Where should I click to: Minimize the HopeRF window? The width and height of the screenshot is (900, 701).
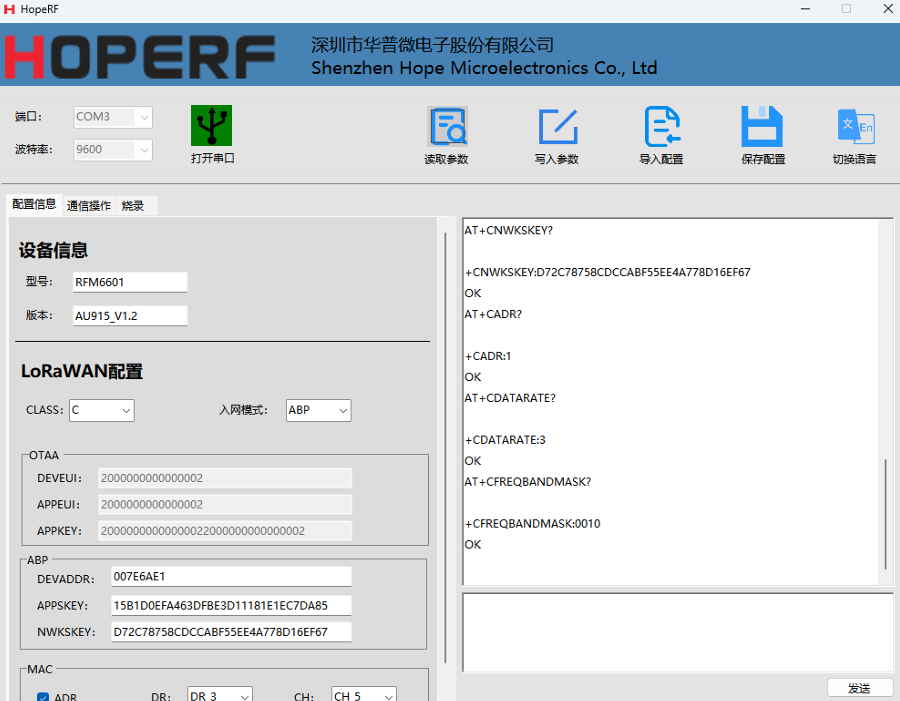pos(805,9)
